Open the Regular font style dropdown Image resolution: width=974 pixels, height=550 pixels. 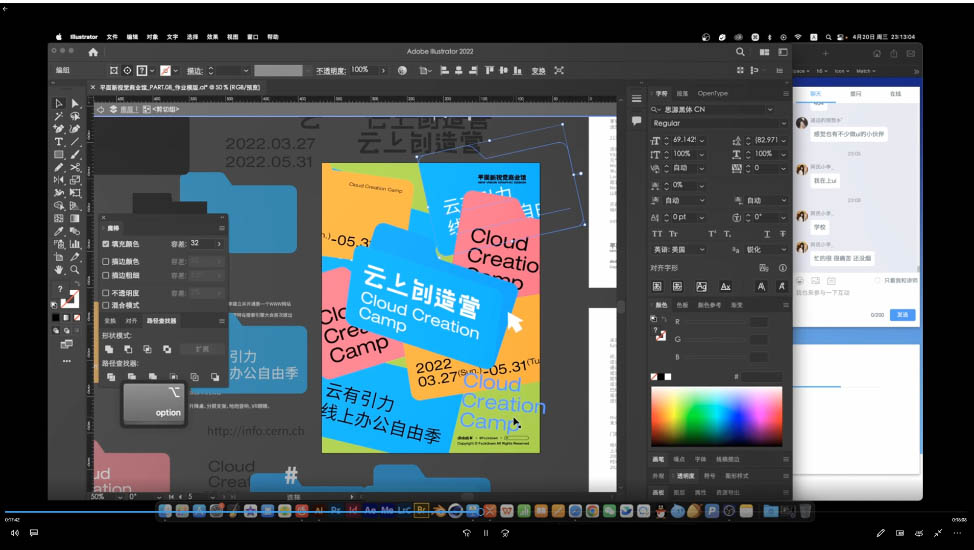click(783, 123)
